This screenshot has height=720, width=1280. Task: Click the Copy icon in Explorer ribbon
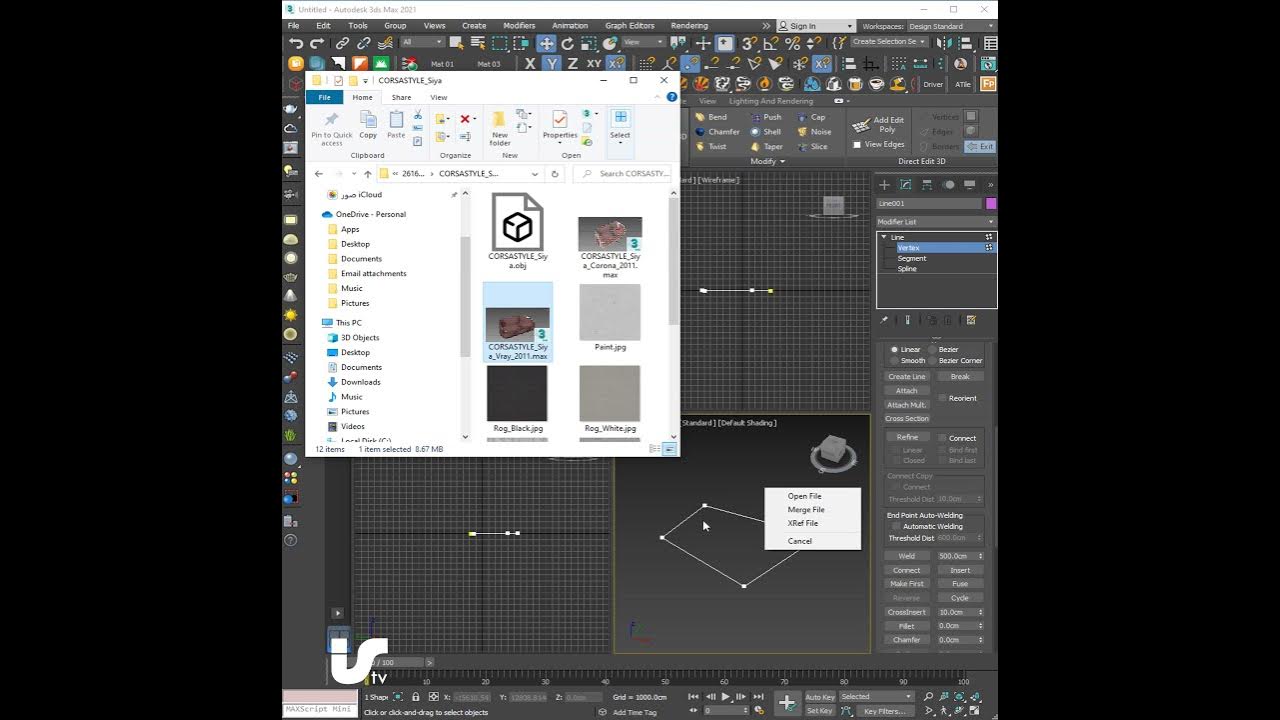click(368, 125)
